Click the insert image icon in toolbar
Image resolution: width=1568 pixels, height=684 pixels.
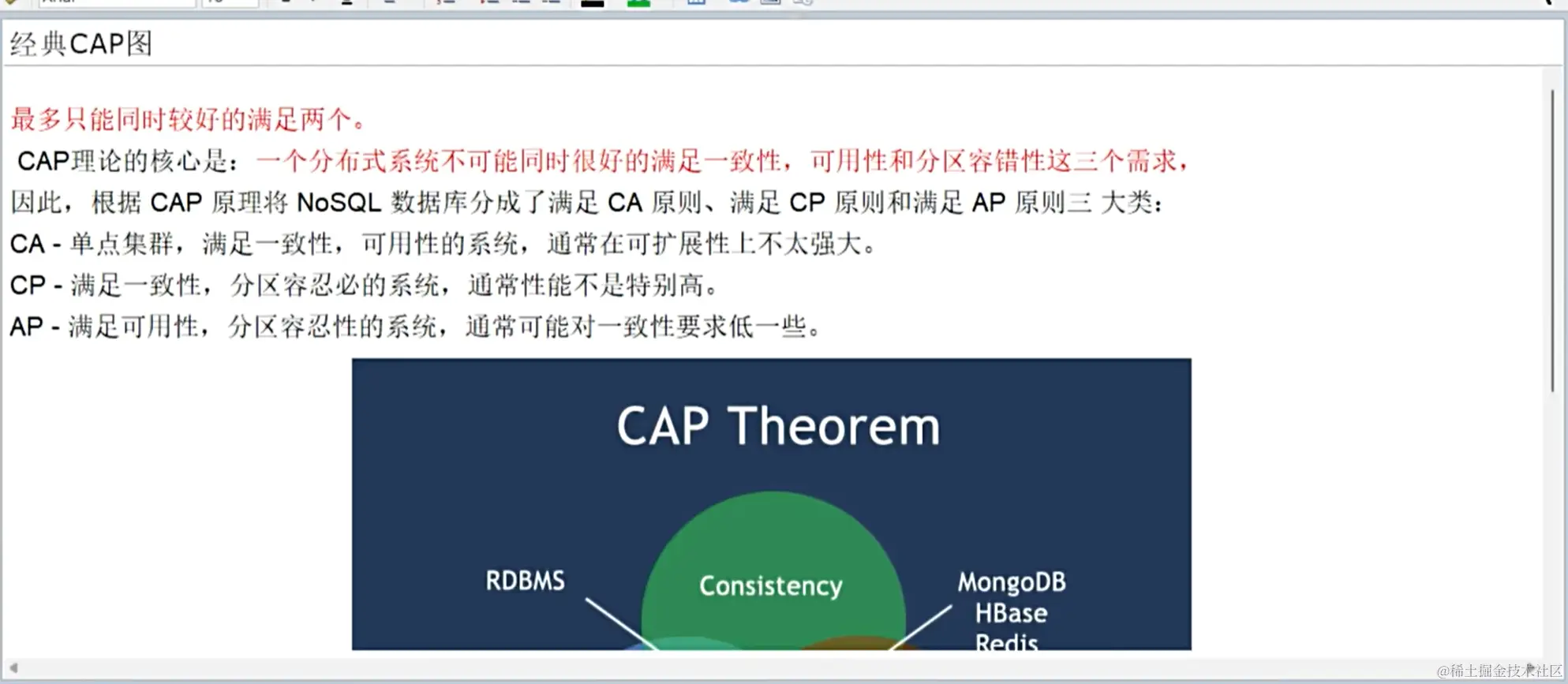pos(770,2)
